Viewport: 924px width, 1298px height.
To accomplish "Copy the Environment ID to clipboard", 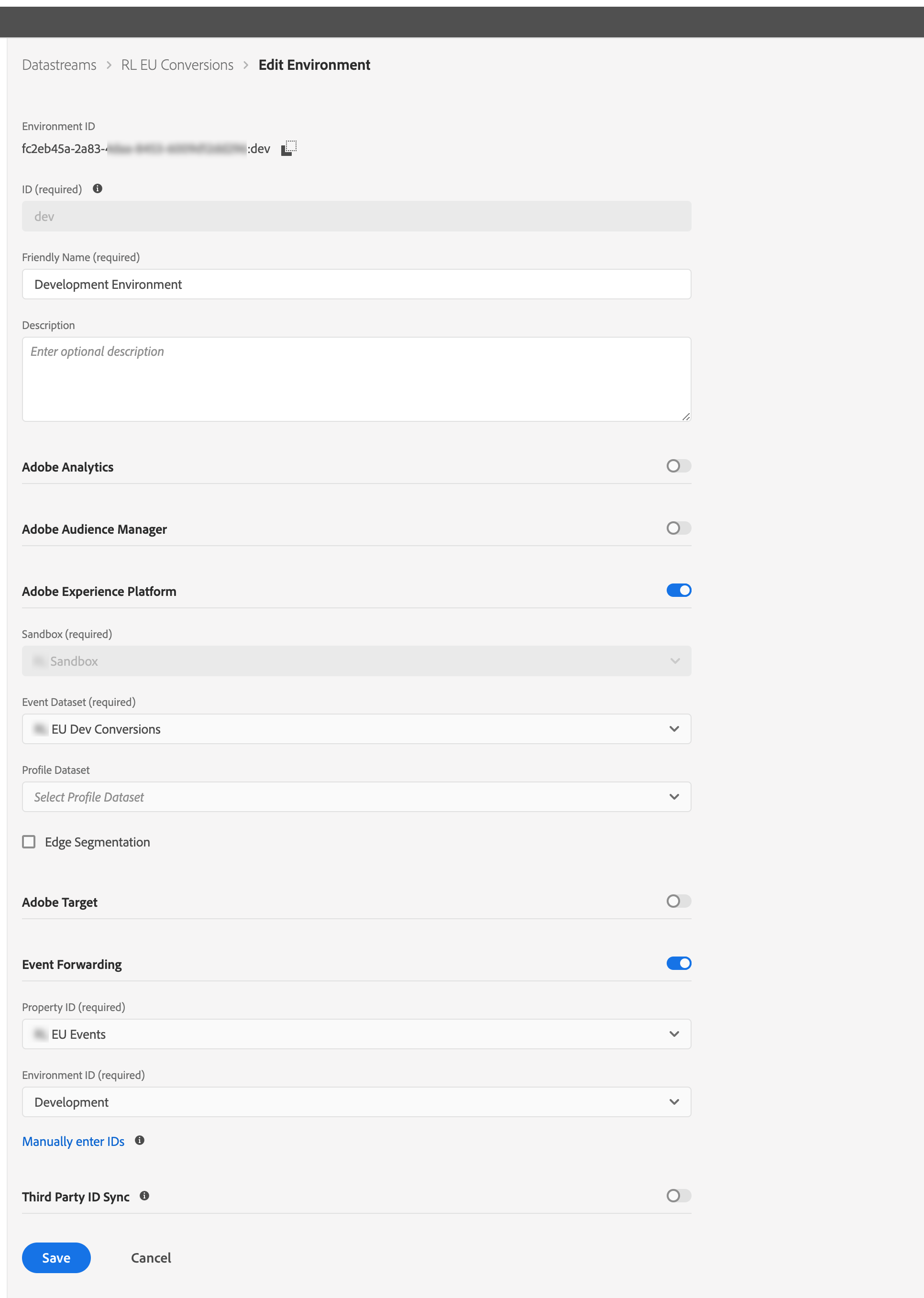I will (289, 148).
